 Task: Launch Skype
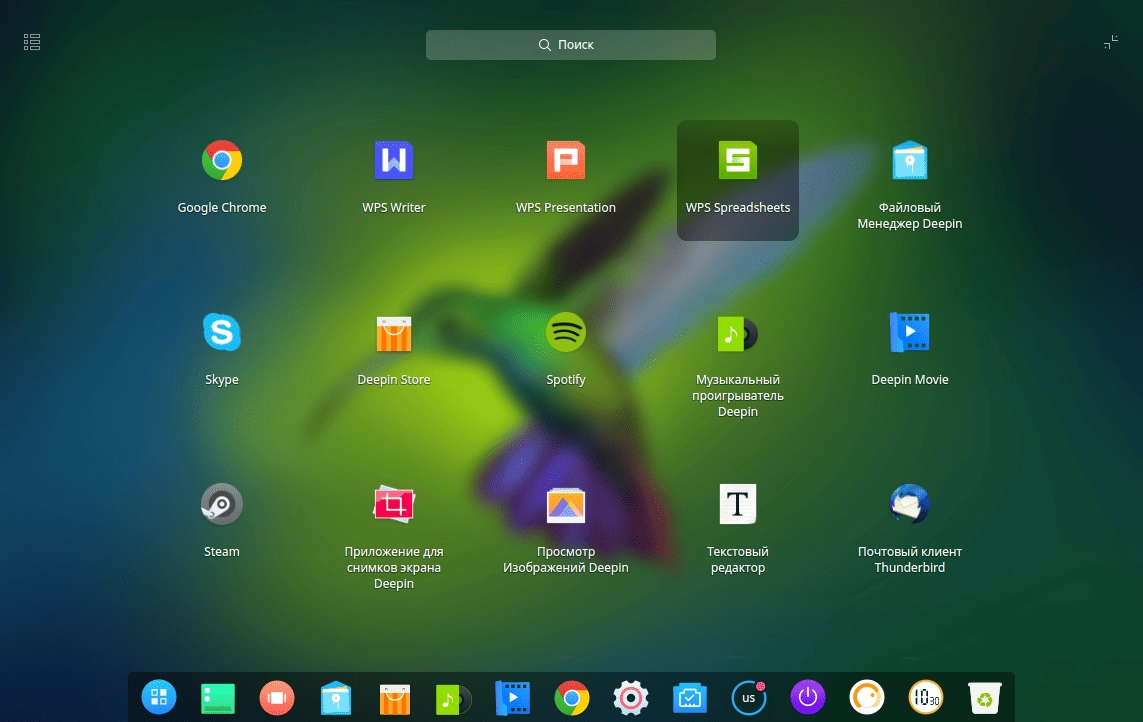[x=222, y=333]
